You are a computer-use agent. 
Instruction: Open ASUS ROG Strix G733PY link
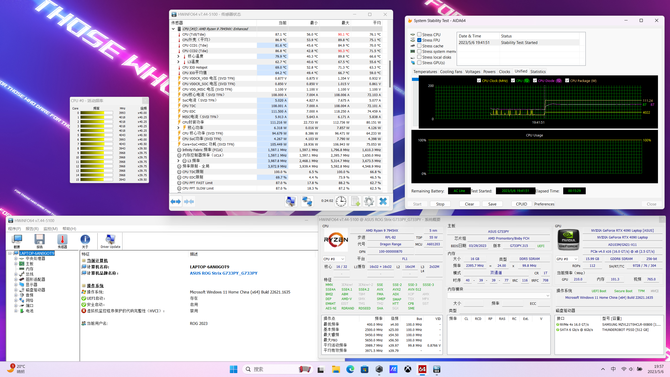tap(223, 273)
